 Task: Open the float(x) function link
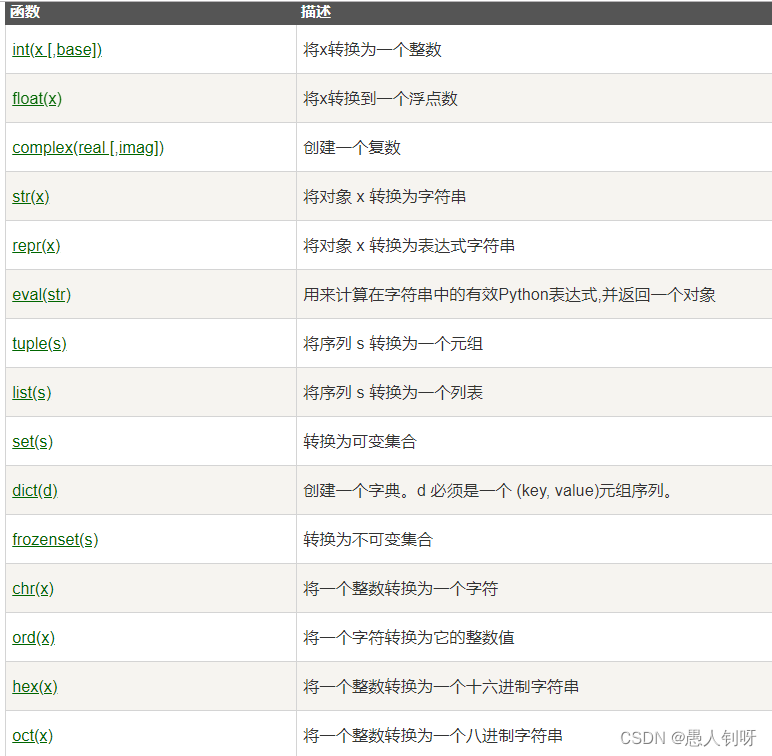click(x=37, y=98)
